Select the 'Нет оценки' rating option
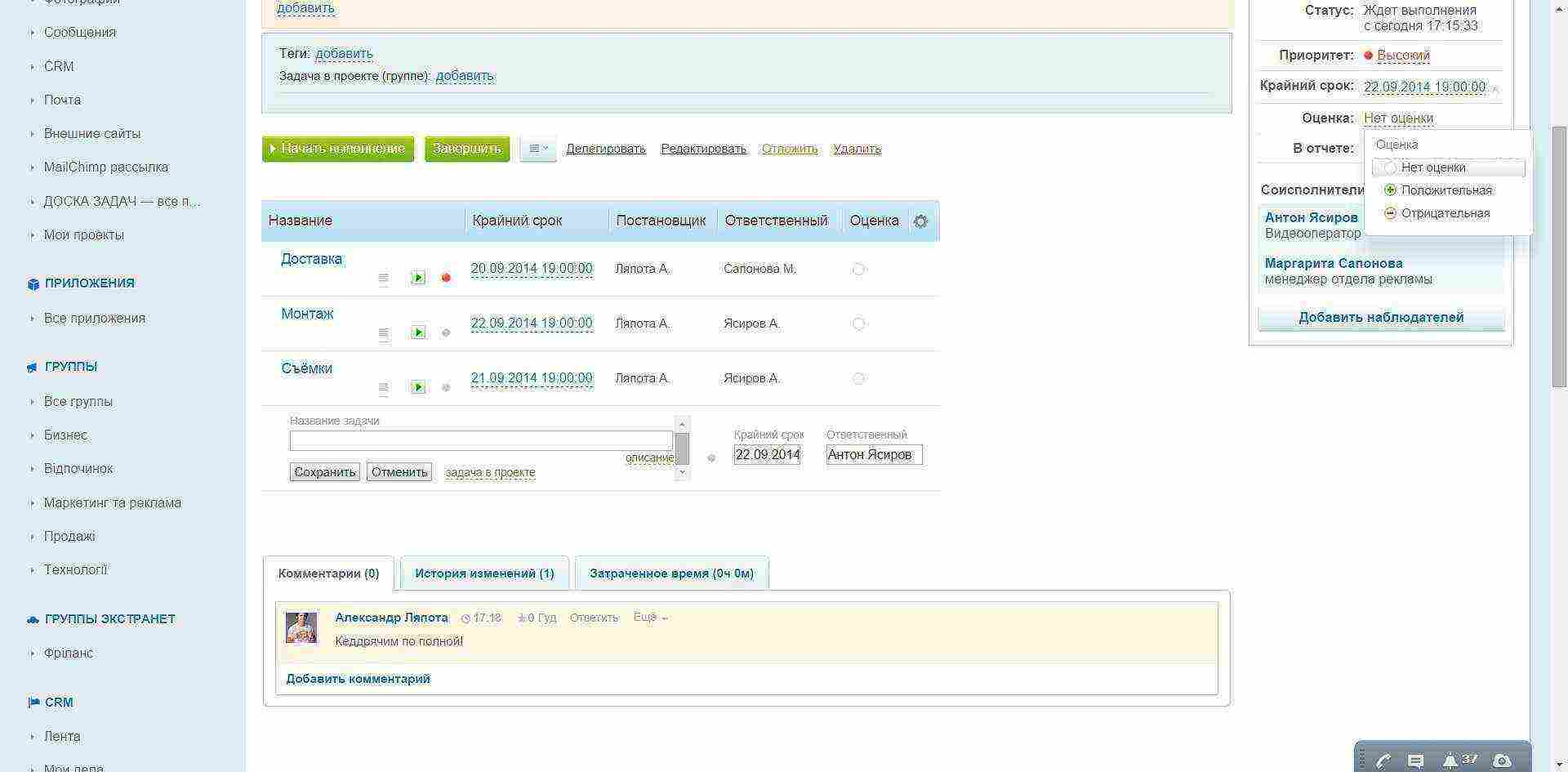1568x772 pixels. pyautogui.click(x=1448, y=167)
